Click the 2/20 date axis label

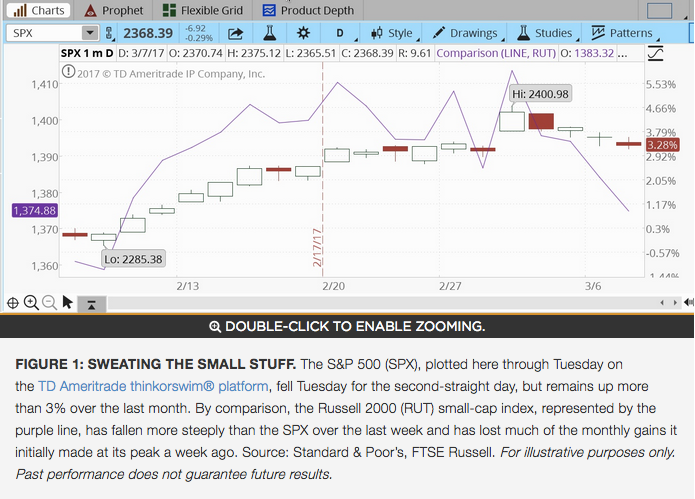click(x=333, y=286)
